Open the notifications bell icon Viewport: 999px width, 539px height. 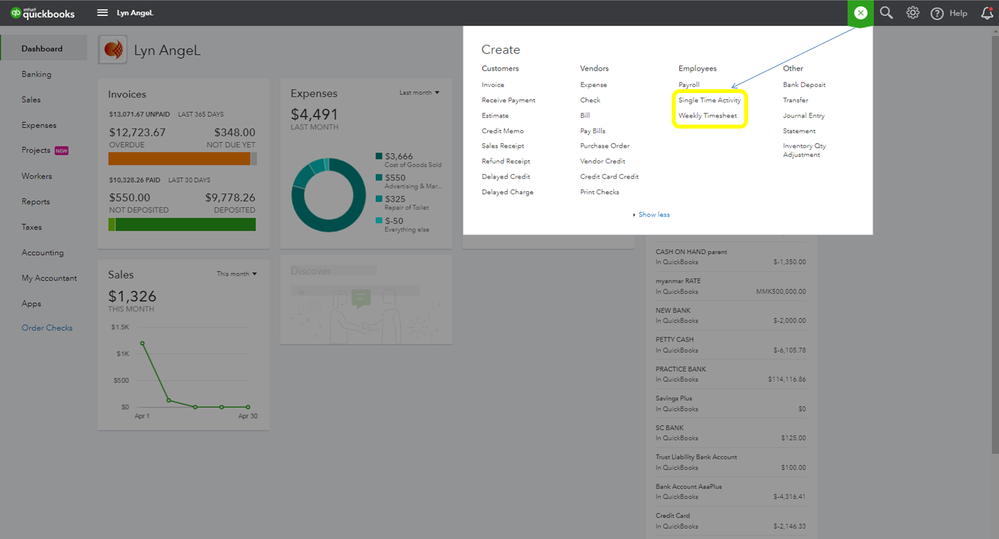coord(987,13)
